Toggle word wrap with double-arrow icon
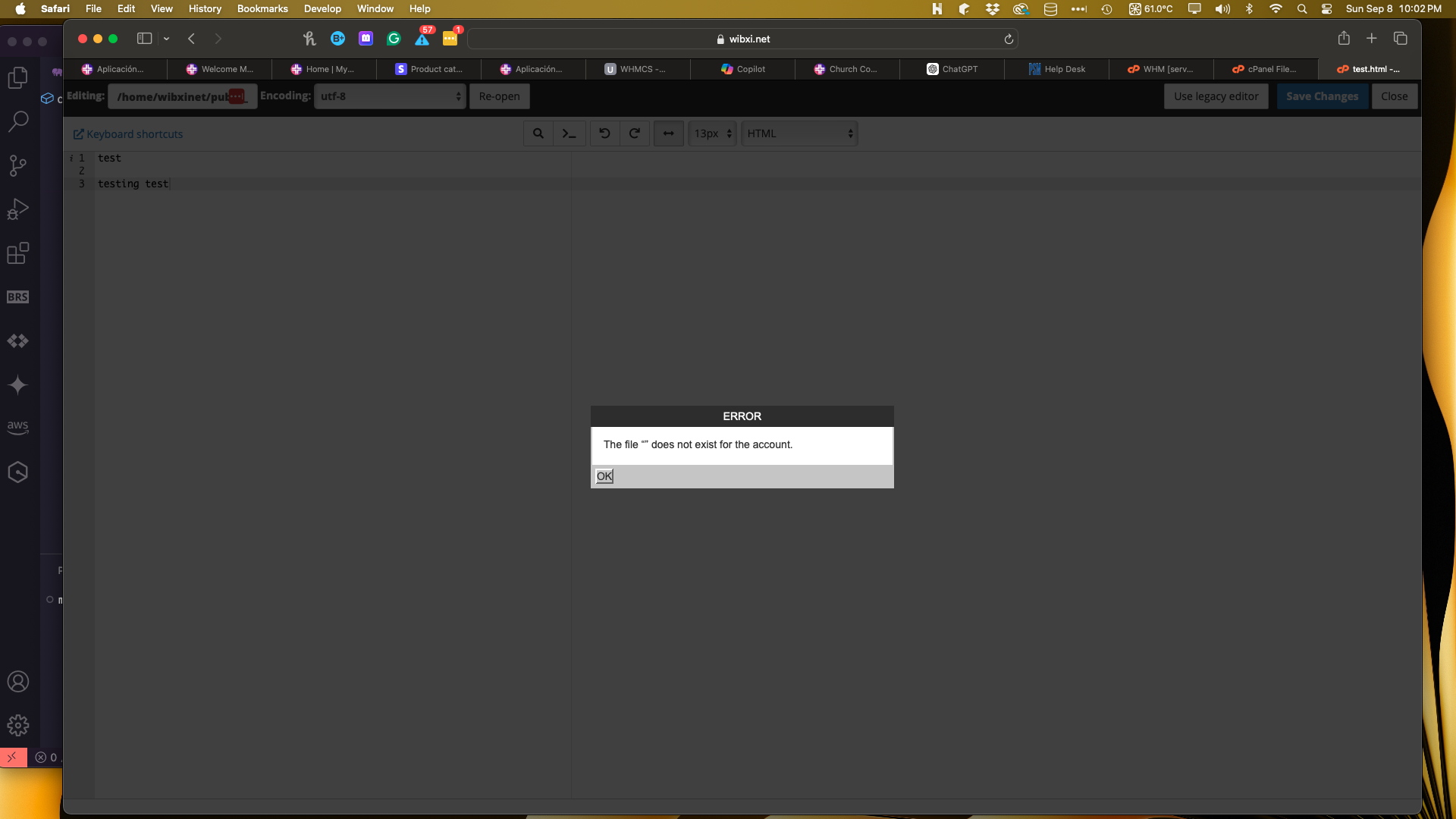 tap(668, 133)
